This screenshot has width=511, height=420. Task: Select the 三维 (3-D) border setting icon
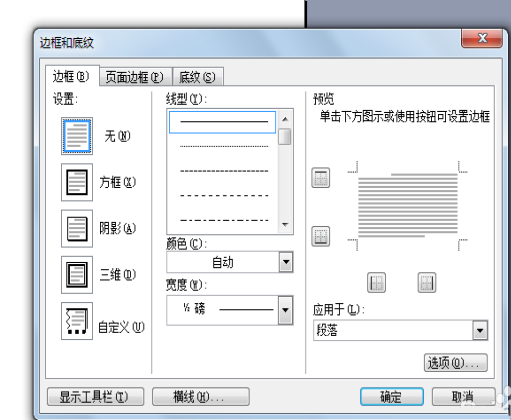(x=77, y=275)
